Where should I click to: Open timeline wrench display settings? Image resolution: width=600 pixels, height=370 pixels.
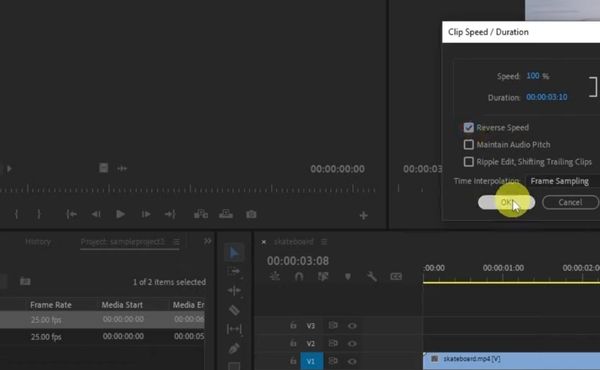pyautogui.click(x=372, y=276)
